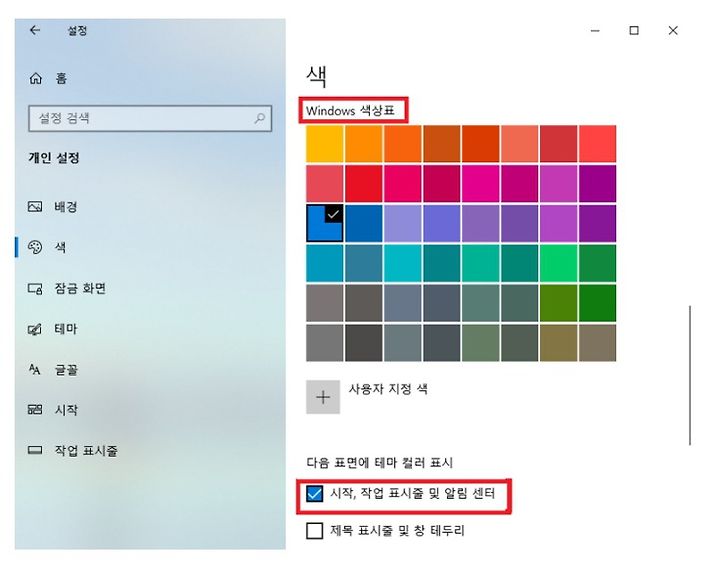The width and height of the screenshot is (720, 574).
Task: Check 제목 표시줄 및 창 테두리
Action: click(315, 531)
